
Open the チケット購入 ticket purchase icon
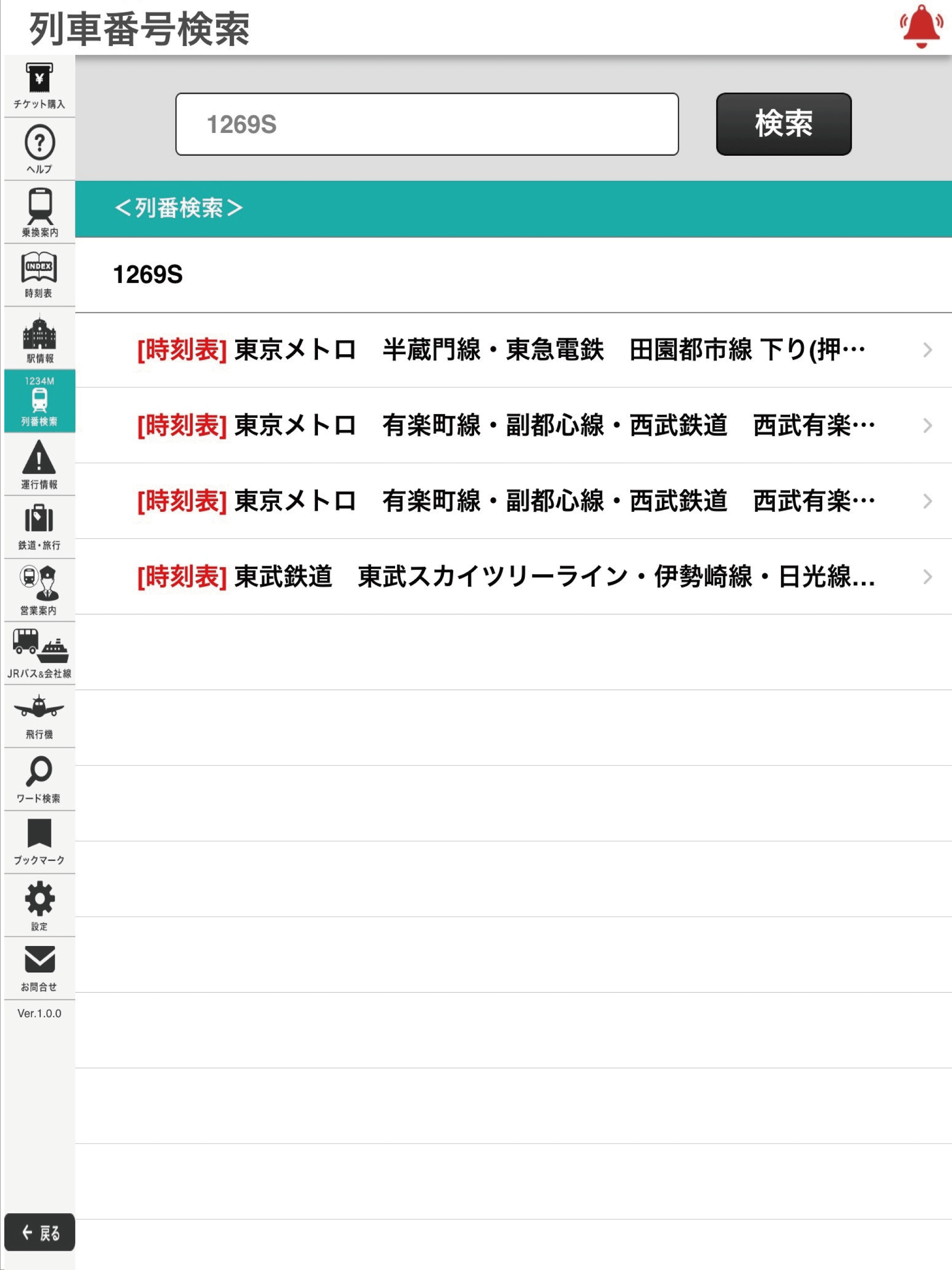click(x=39, y=86)
